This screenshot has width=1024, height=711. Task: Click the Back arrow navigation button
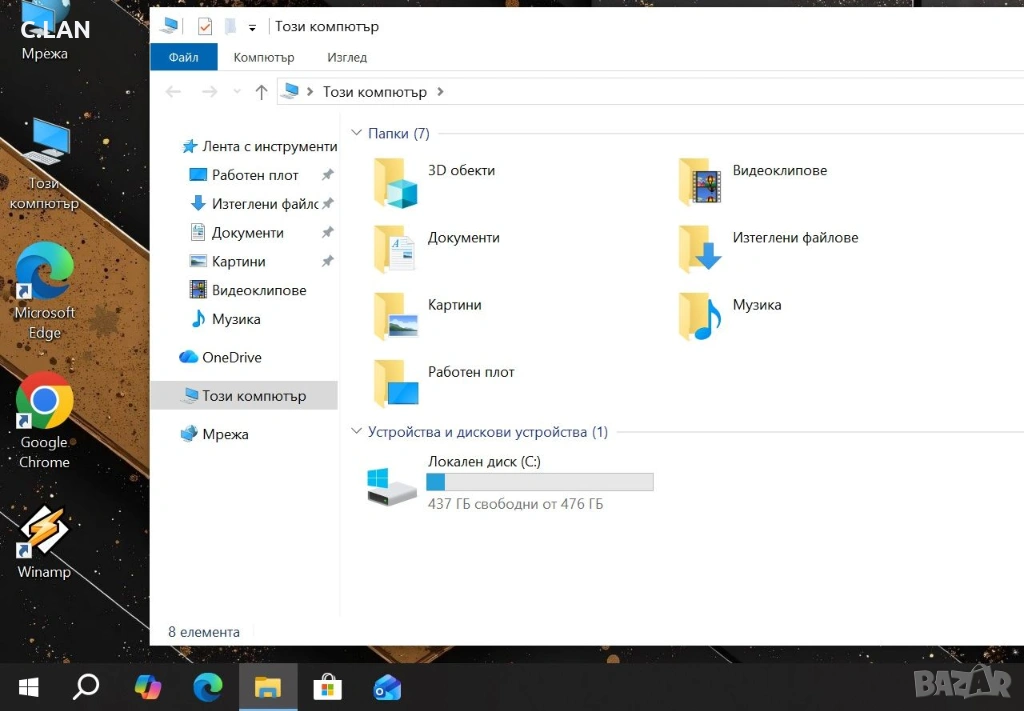173,92
